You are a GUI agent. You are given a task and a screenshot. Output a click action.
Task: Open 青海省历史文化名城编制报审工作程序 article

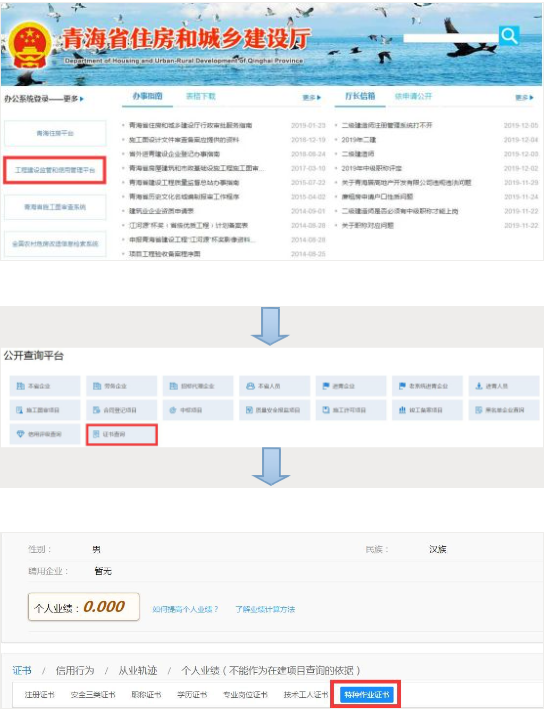point(184,197)
